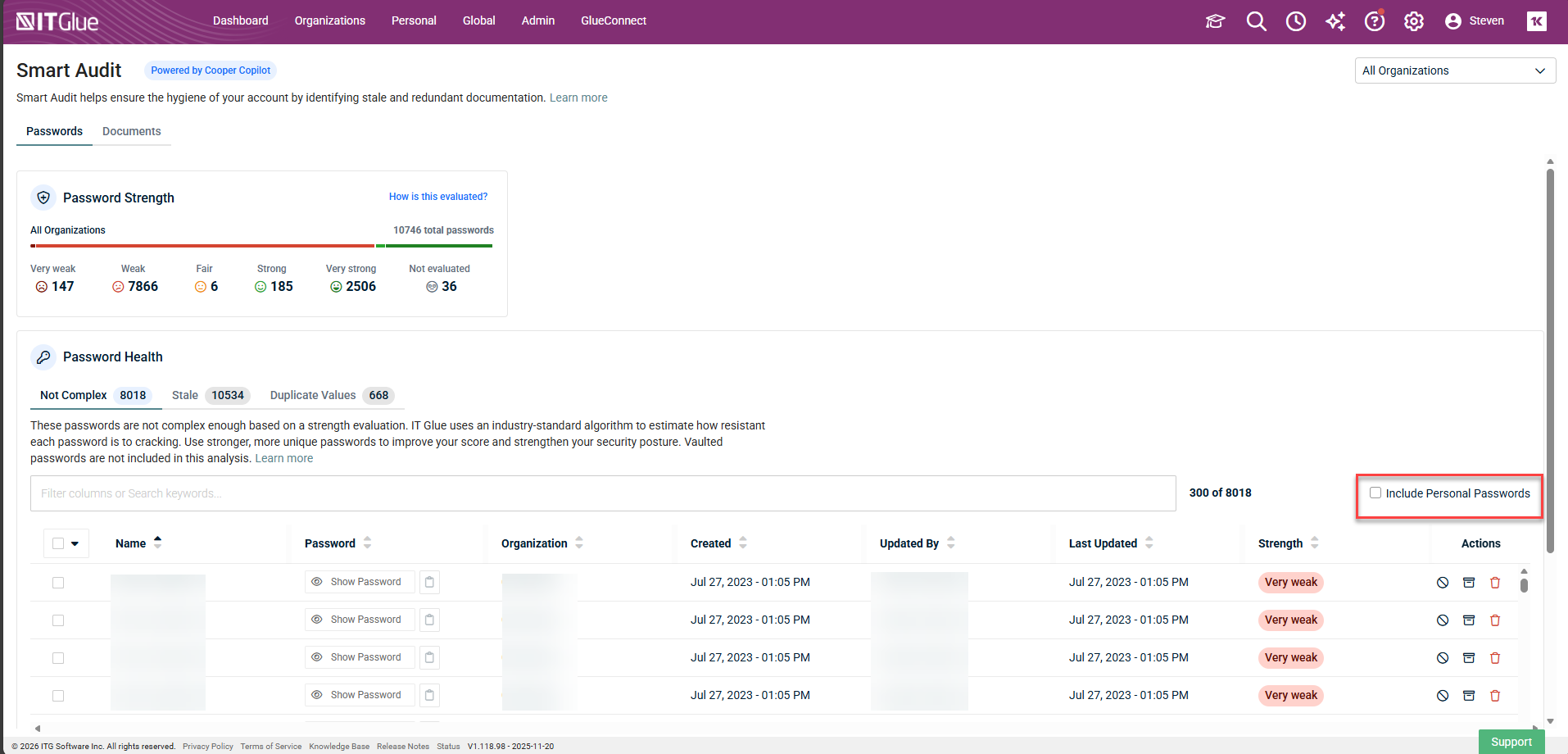Enable Include Personal Passwords checkbox
Image resolution: width=1568 pixels, height=754 pixels.
point(1375,493)
